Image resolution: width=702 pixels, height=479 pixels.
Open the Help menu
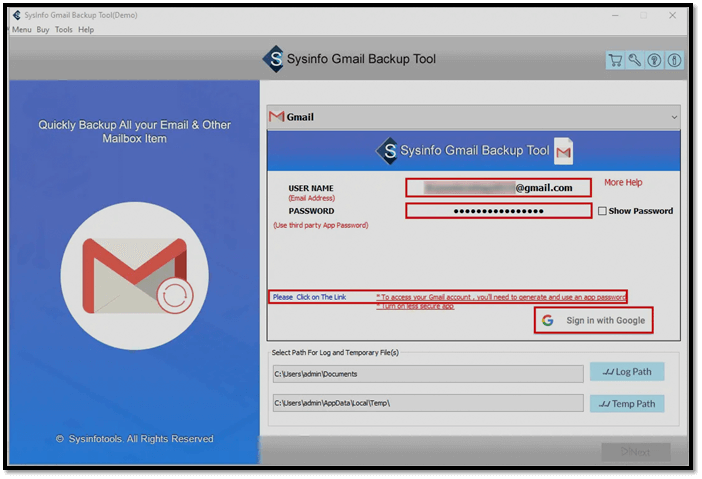(86, 30)
